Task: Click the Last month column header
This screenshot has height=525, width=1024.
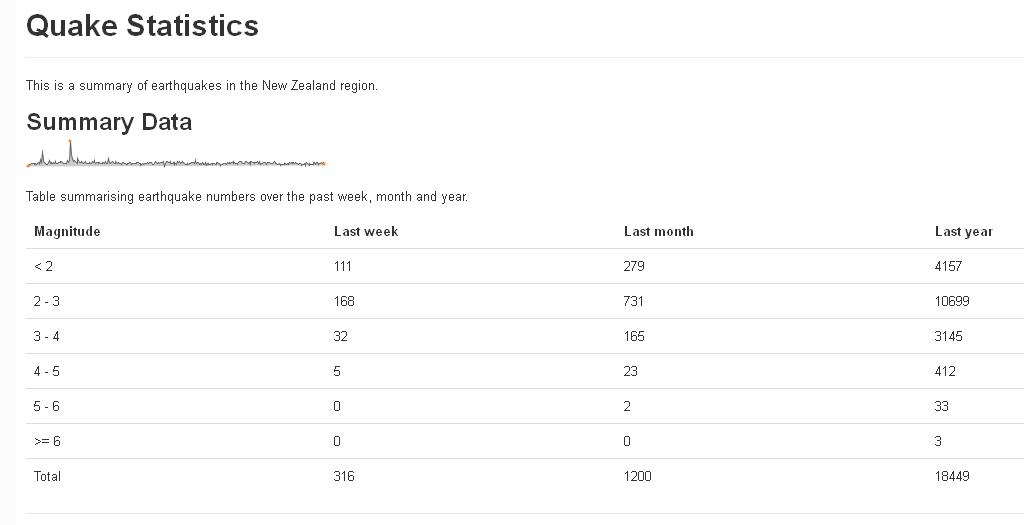Action: [658, 231]
